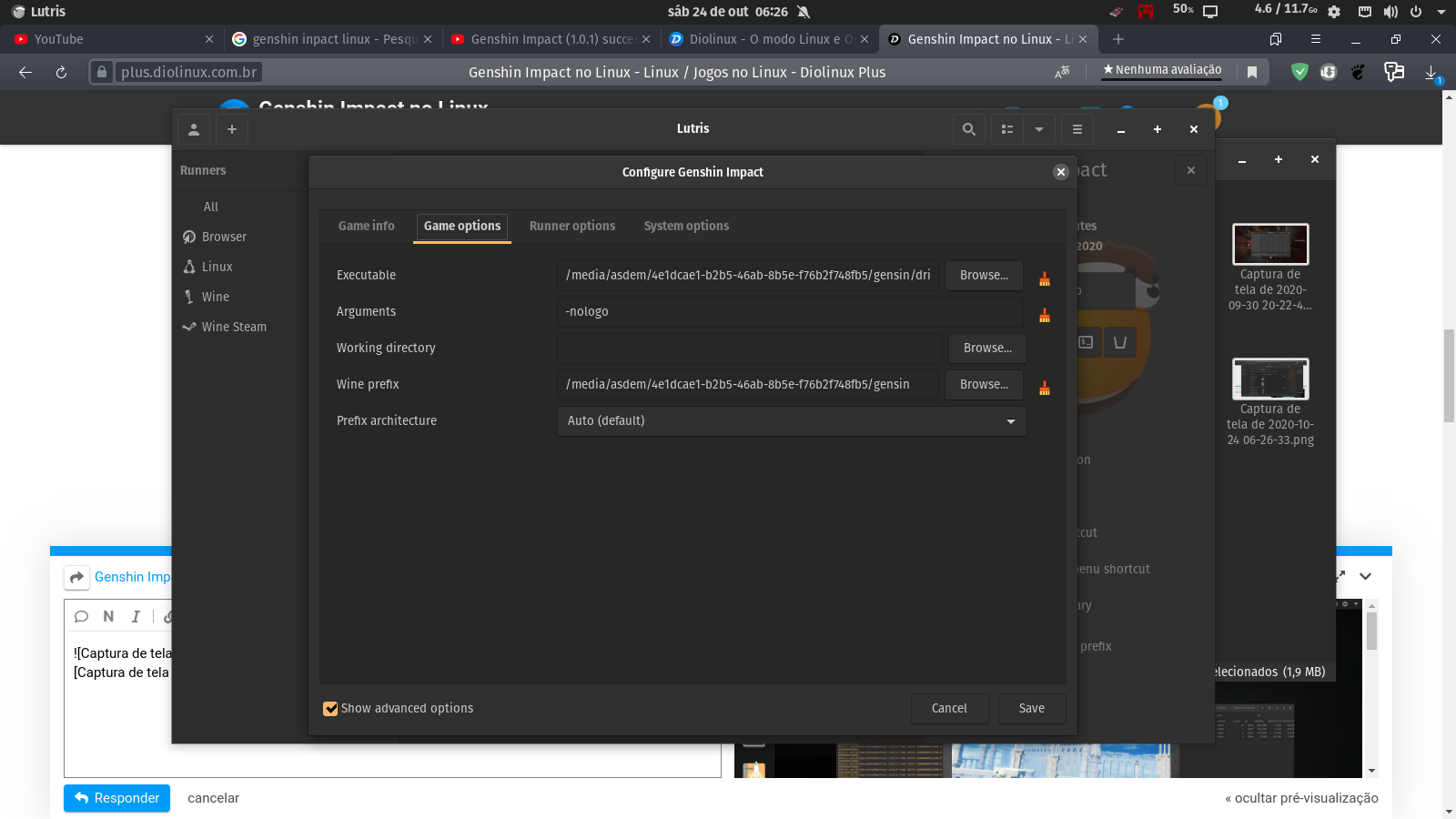Open the Genshin Impact (1.0.1) YouTube tab
1456x819 pixels.
coord(551,39)
